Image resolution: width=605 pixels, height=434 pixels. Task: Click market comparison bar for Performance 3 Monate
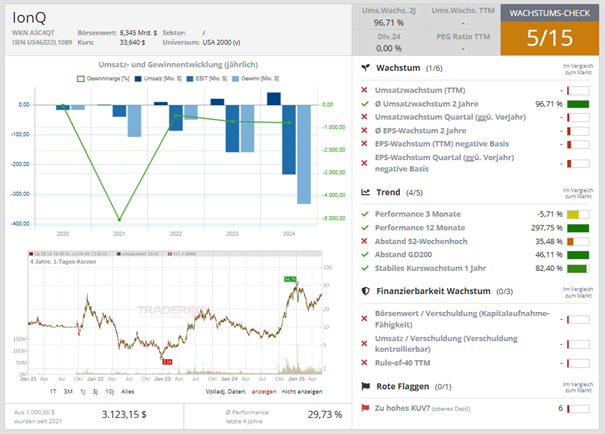pyautogui.click(x=578, y=214)
